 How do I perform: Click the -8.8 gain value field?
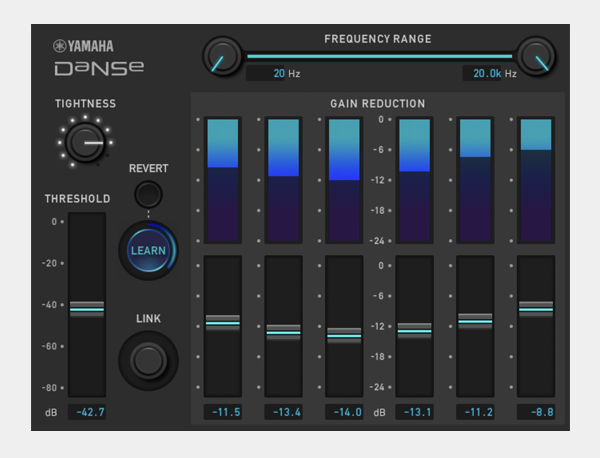point(536,412)
